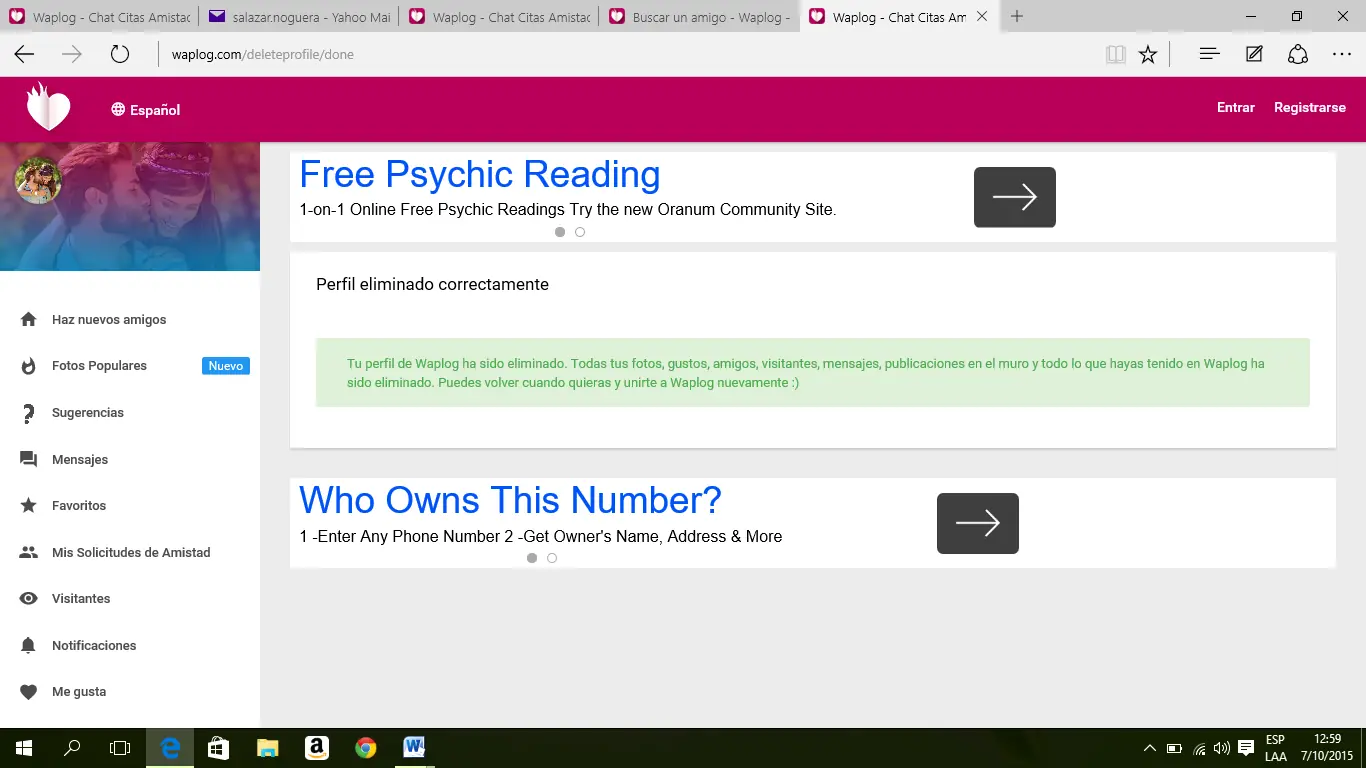
Task: Click the people icon for Mis Solicitudes de Amistad
Action: point(29,552)
